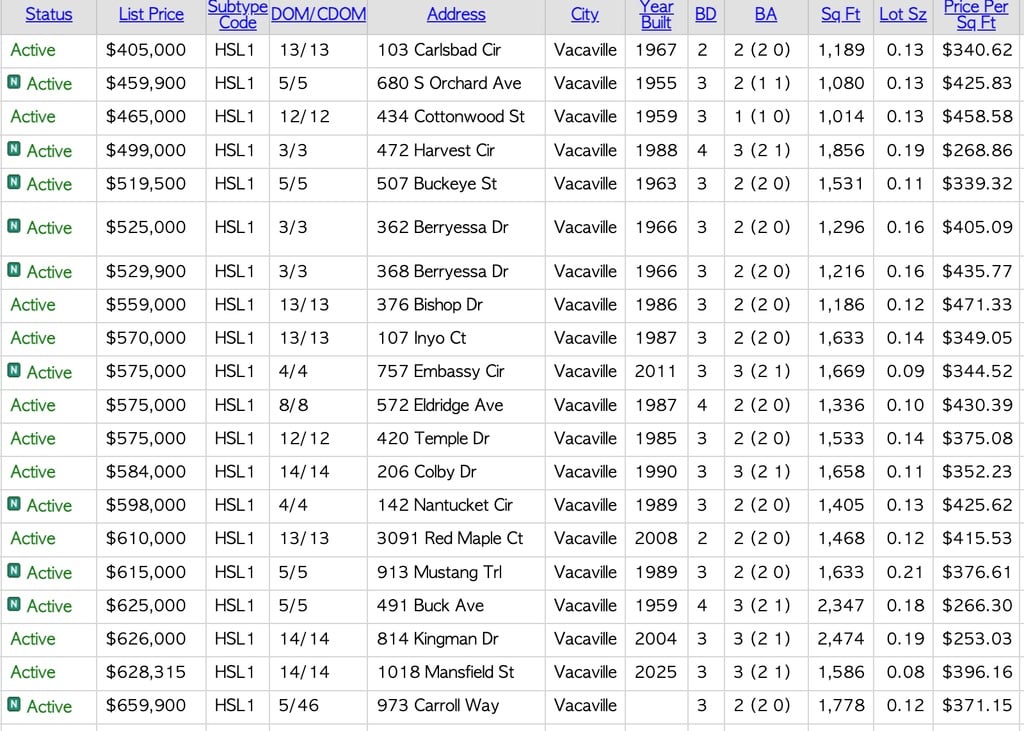Click the new-listing icon for 913 Mustang Trl
Viewport: 1024px width, 731px height.
click(x=14, y=572)
